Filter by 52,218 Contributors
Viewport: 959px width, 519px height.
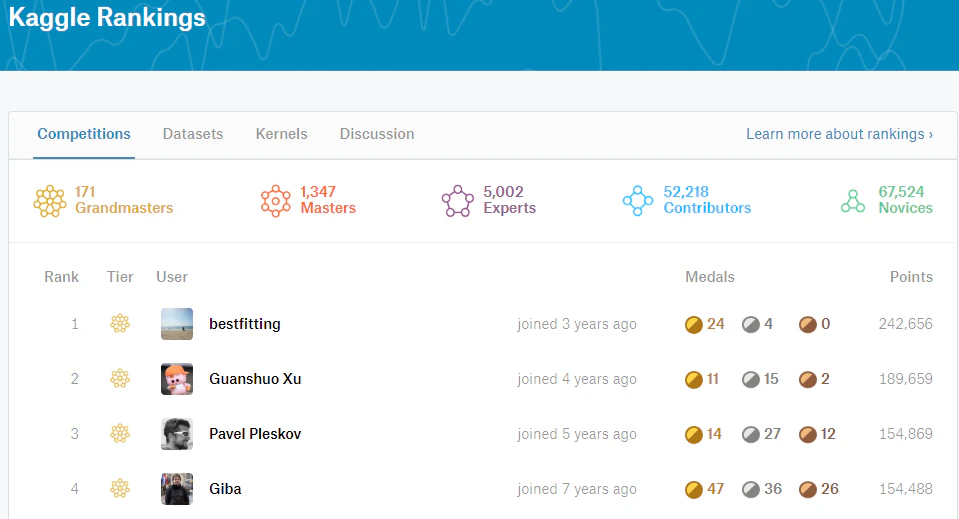[707, 200]
